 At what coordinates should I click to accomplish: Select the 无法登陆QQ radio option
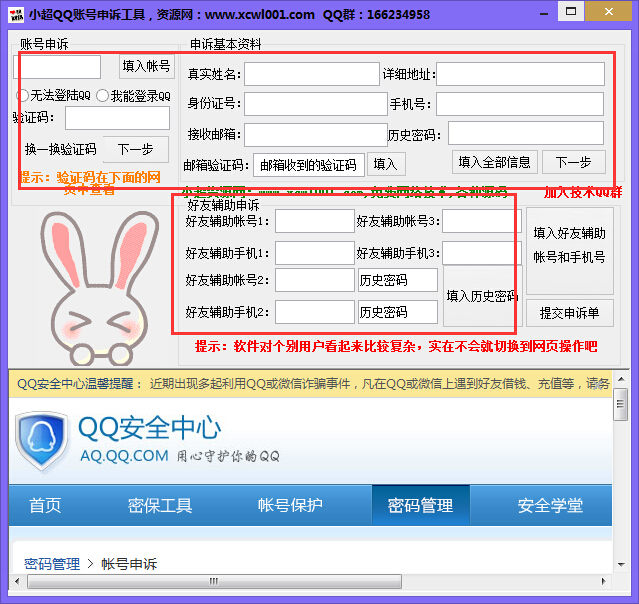tap(22, 96)
